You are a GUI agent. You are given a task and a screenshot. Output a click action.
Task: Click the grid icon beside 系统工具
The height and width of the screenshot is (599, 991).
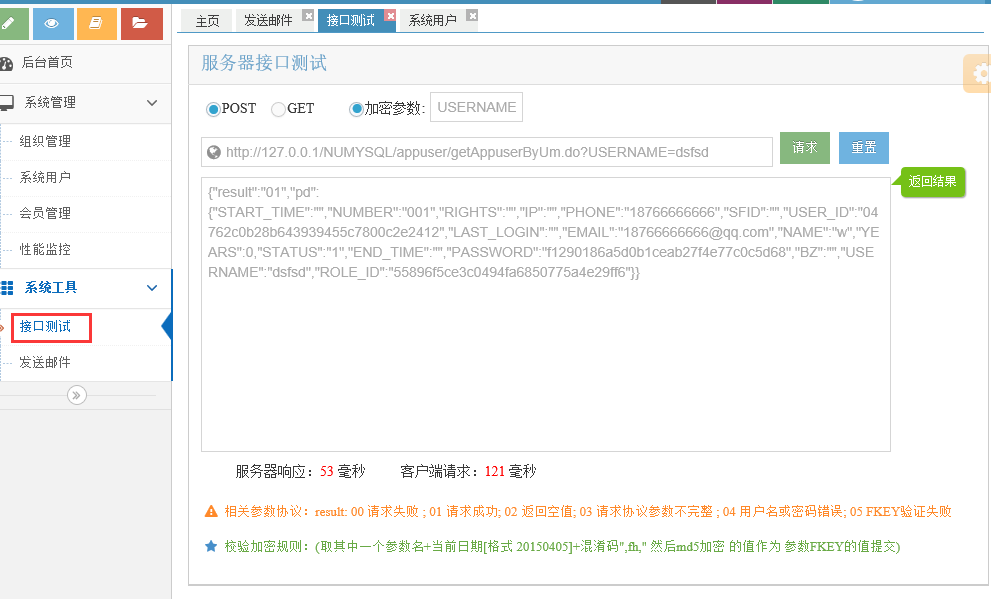(7, 288)
